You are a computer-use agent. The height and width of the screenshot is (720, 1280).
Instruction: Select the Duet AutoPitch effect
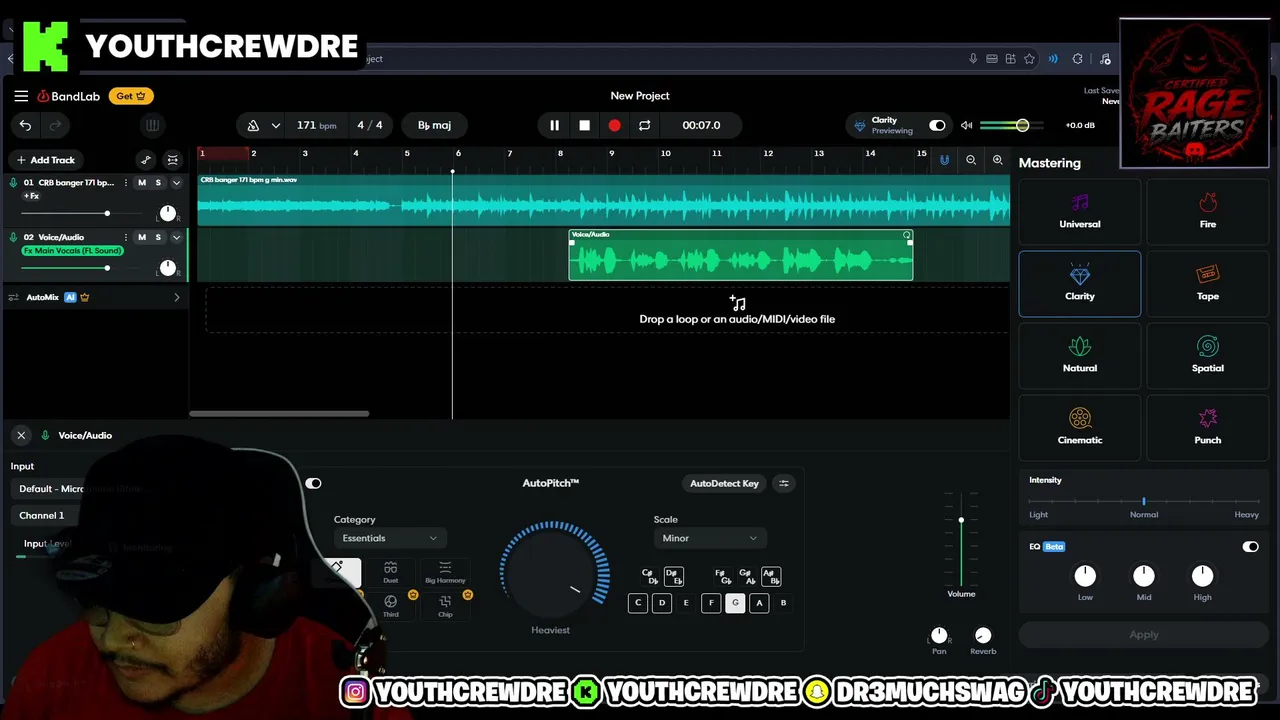click(x=390, y=573)
